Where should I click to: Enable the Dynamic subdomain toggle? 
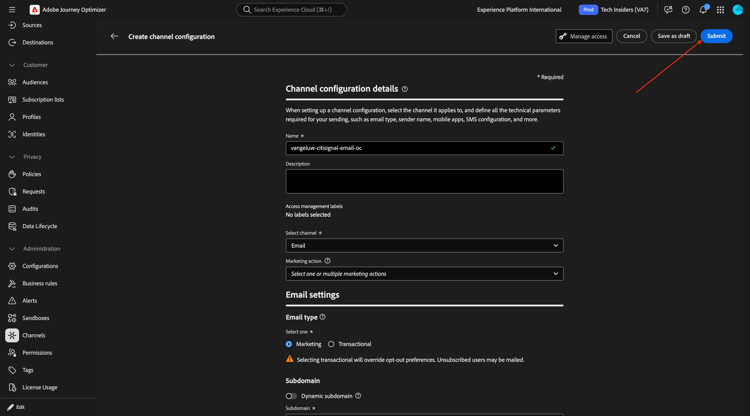[x=291, y=396]
